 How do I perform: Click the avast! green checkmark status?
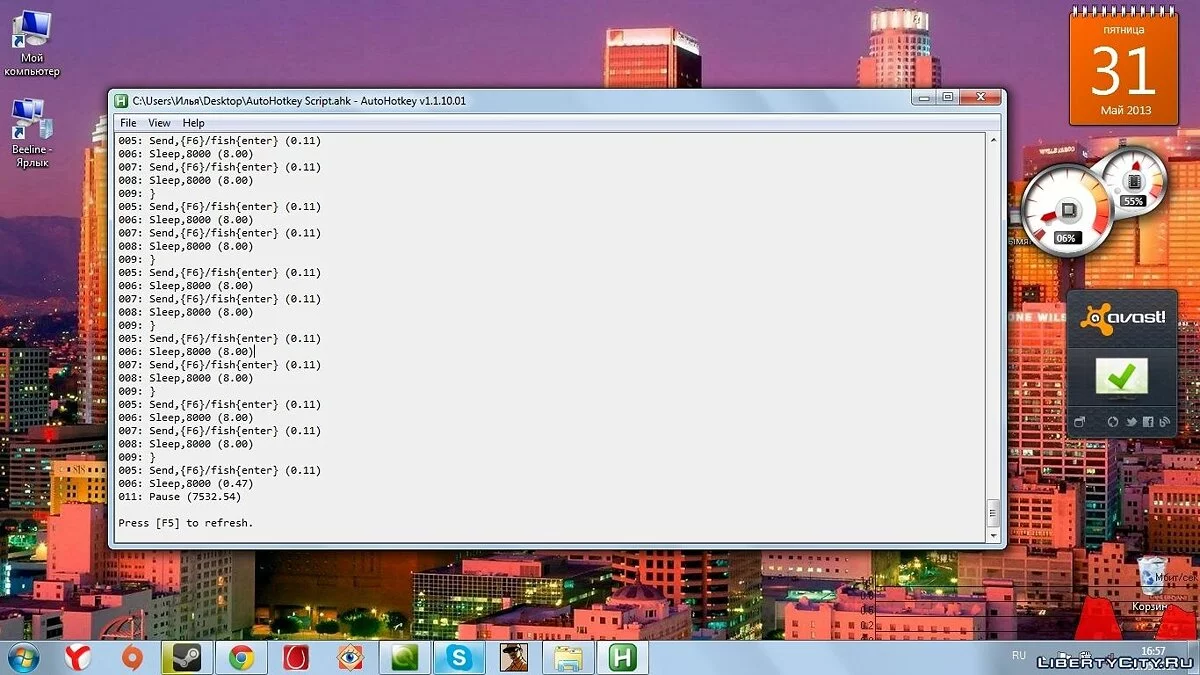(x=1121, y=377)
